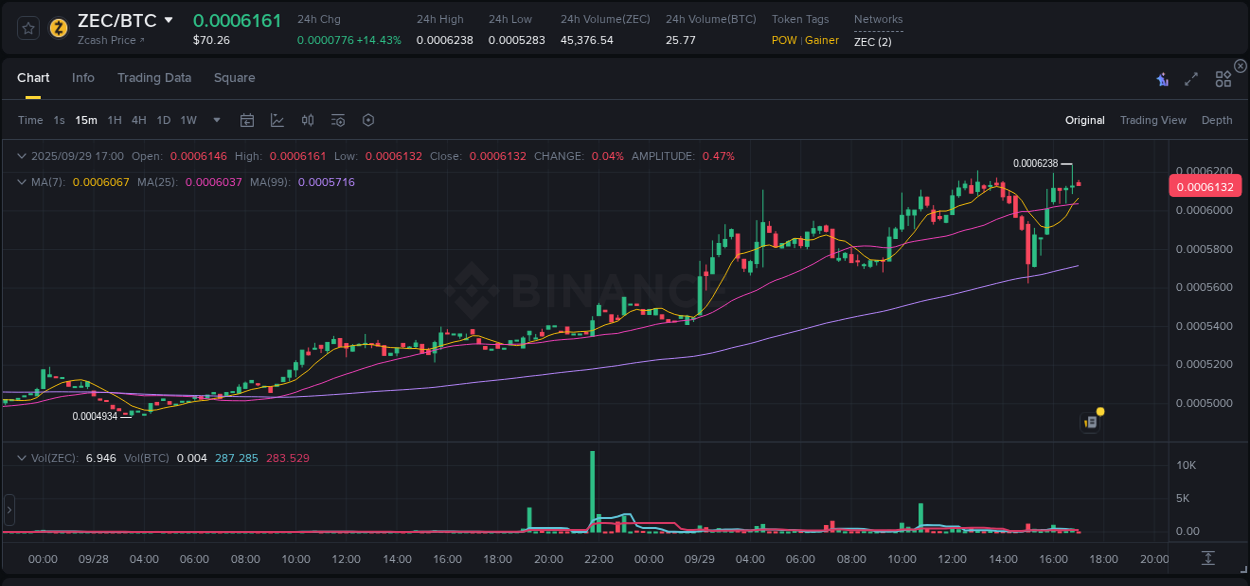This screenshot has width=1250, height=586.
Task: Open the ZEC/BTC pair selector dropdown
Action: (168, 19)
